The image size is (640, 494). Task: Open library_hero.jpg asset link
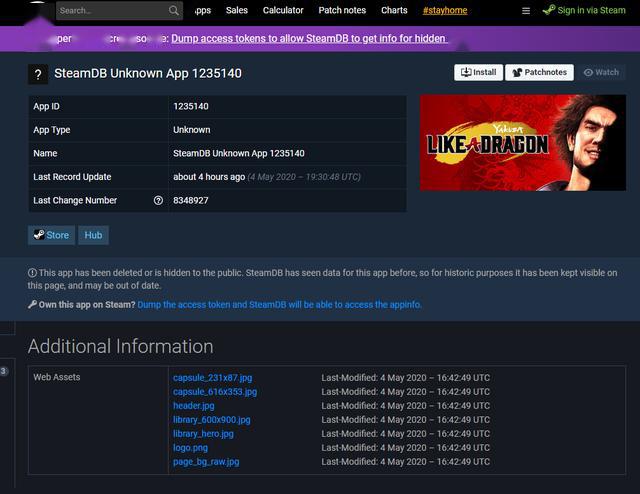click(203, 434)
